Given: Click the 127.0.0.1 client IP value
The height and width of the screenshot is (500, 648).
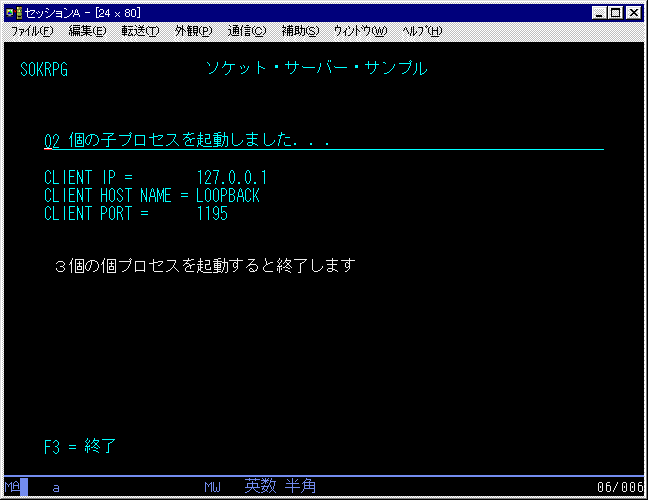Looking at the screenshot, I should (x=232, y=178).
